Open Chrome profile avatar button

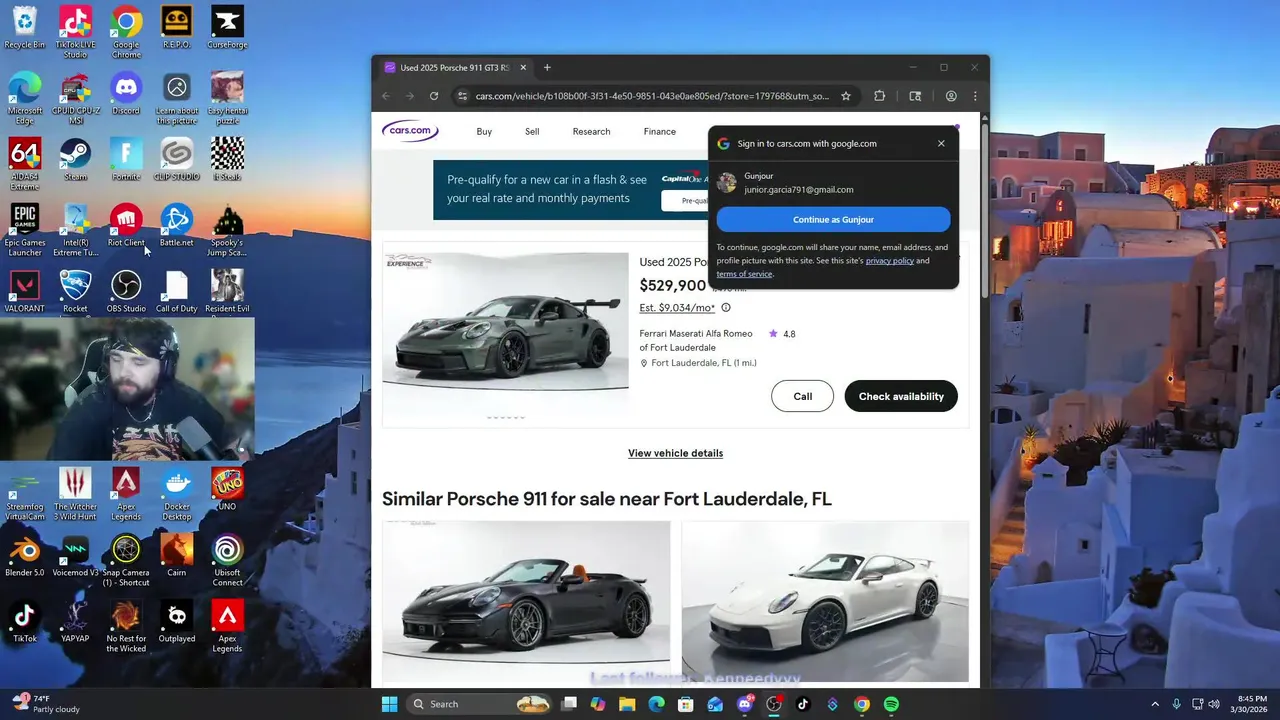coord(951,96)
